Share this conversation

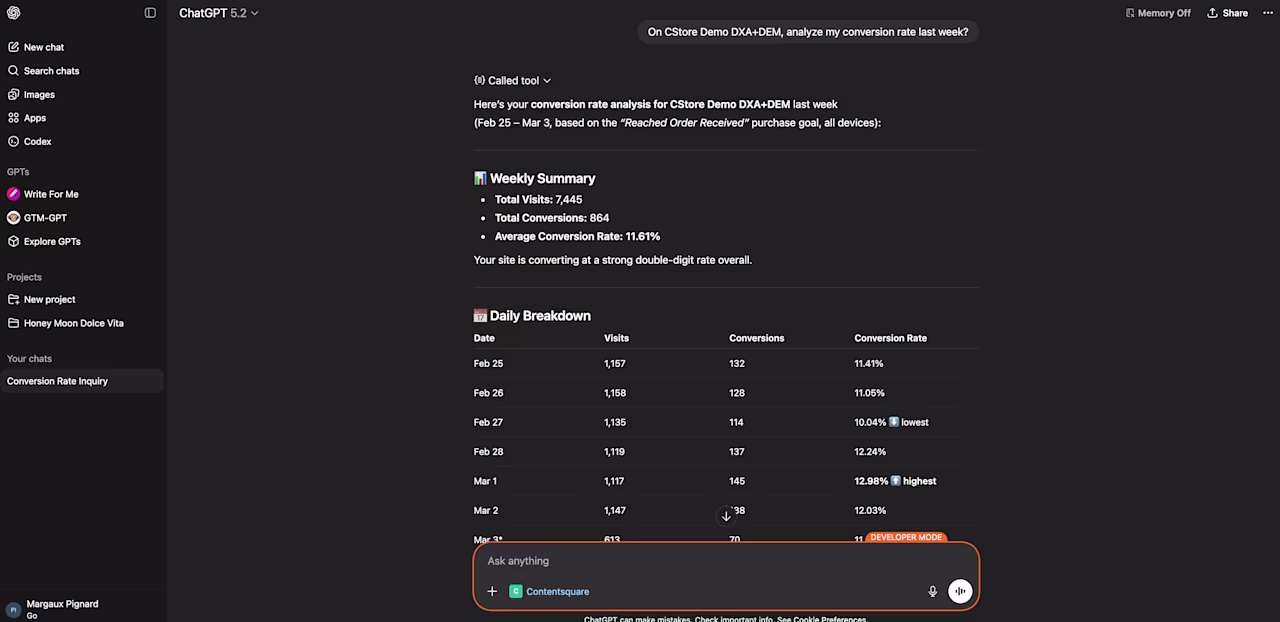1227,13
